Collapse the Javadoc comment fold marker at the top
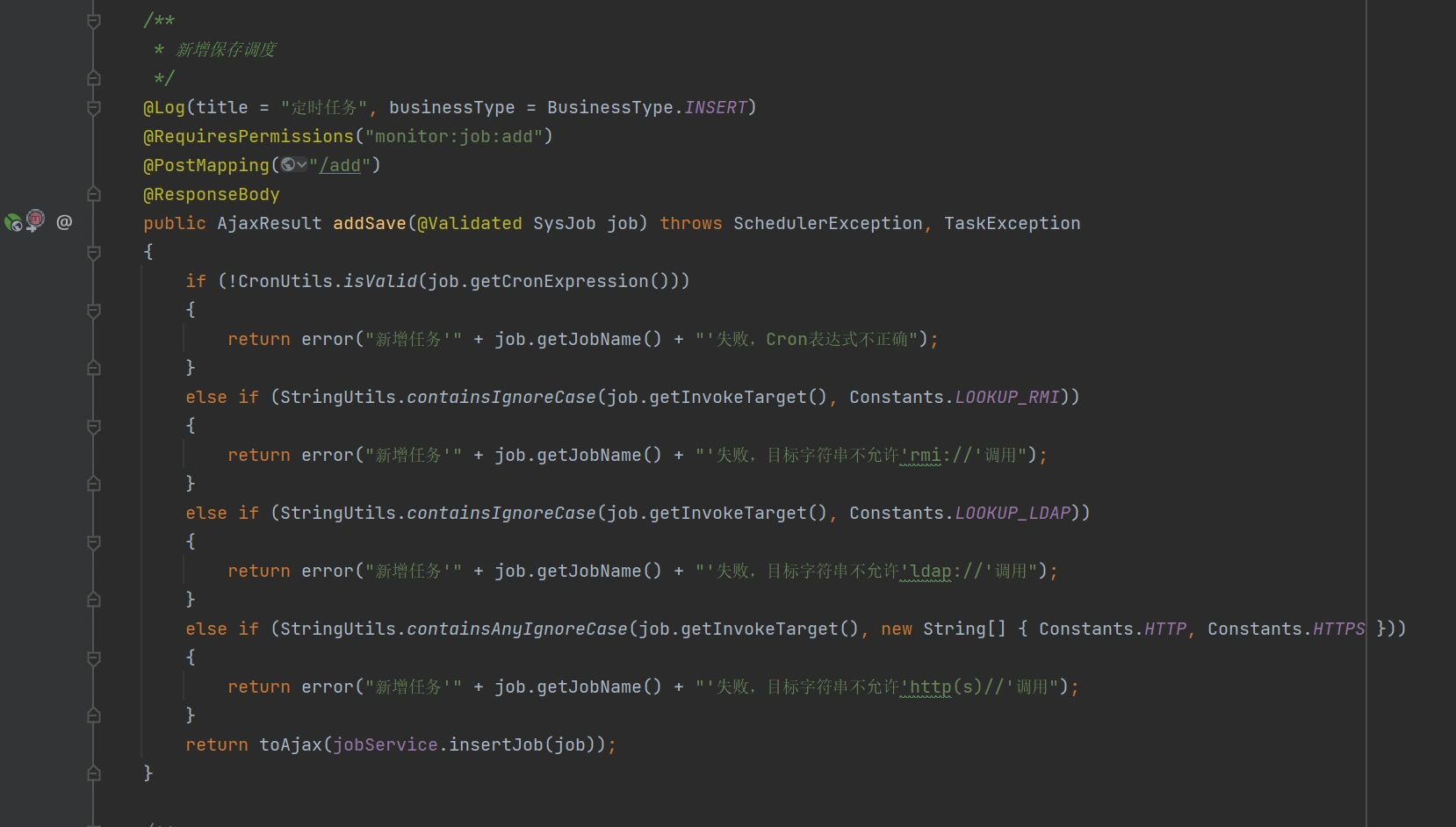 click(x=94, y=21)
